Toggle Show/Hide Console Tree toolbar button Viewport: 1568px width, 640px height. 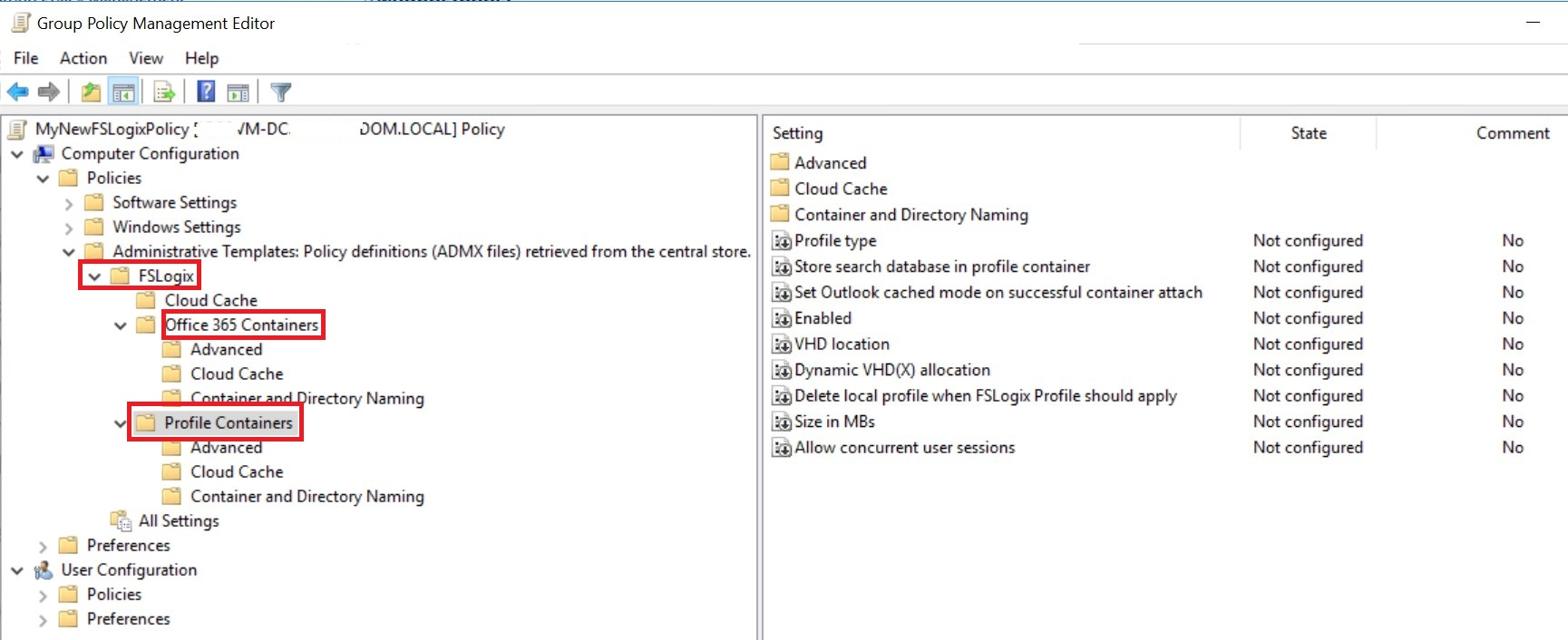[123, 92]
